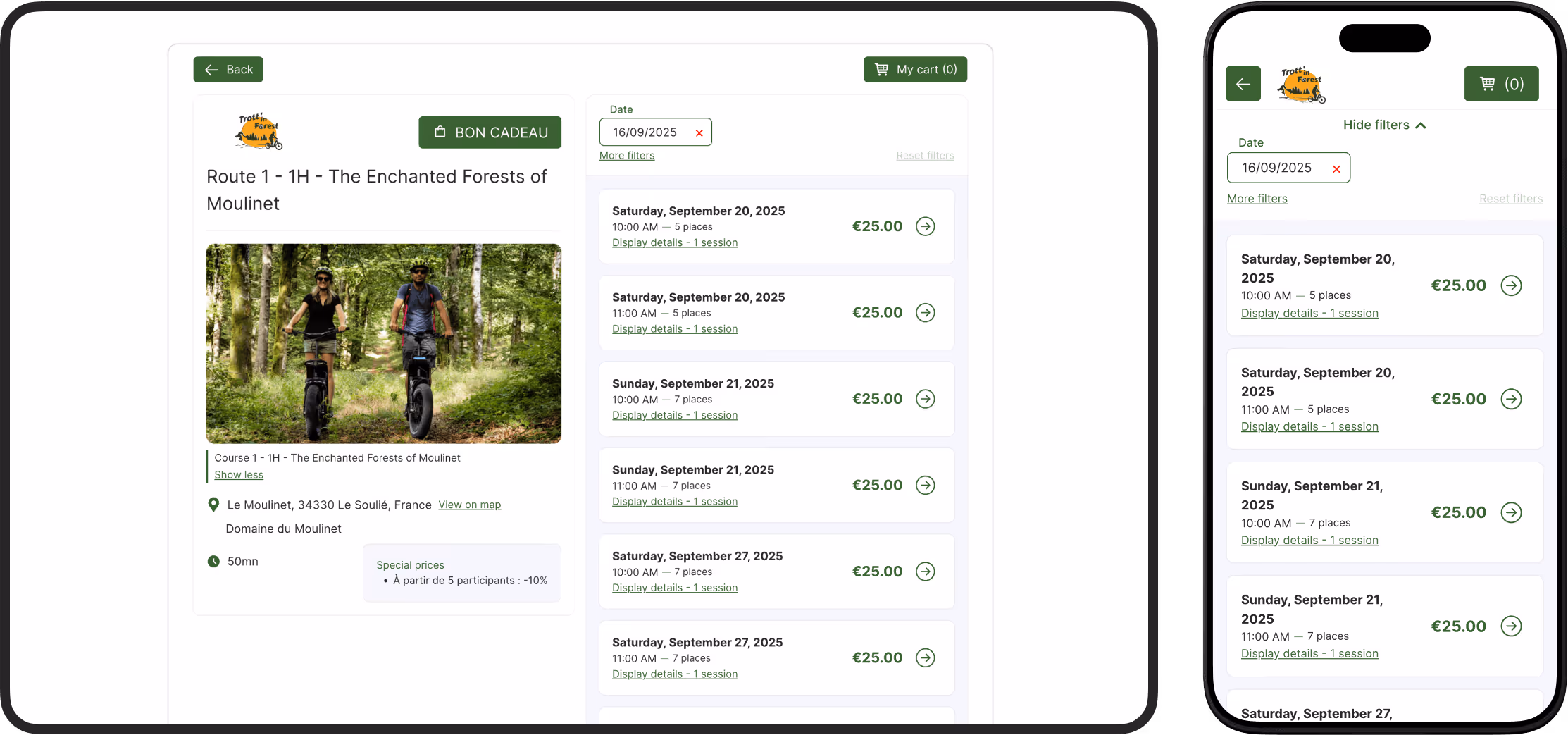This screenshot has width=1568, height=735.
Task: Open the cart (0) button in the phone view
Action: tap(1501, 85)
